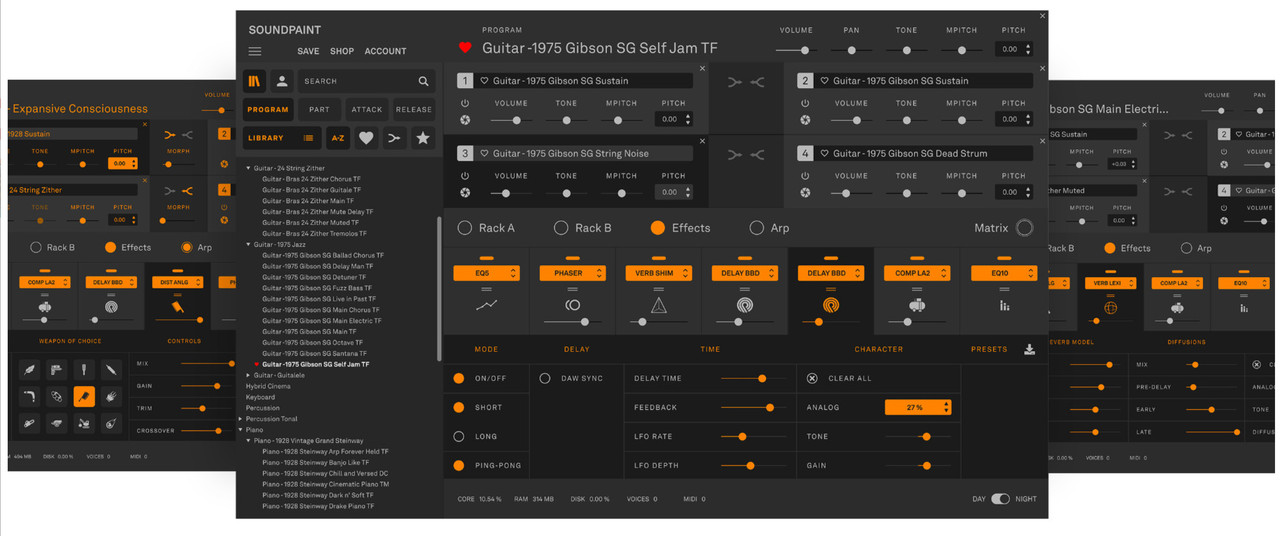The width and height of the screenshot is (1280, 536).
Task: Select the EQ10 bars icon
Action: tap(1004, 305)
